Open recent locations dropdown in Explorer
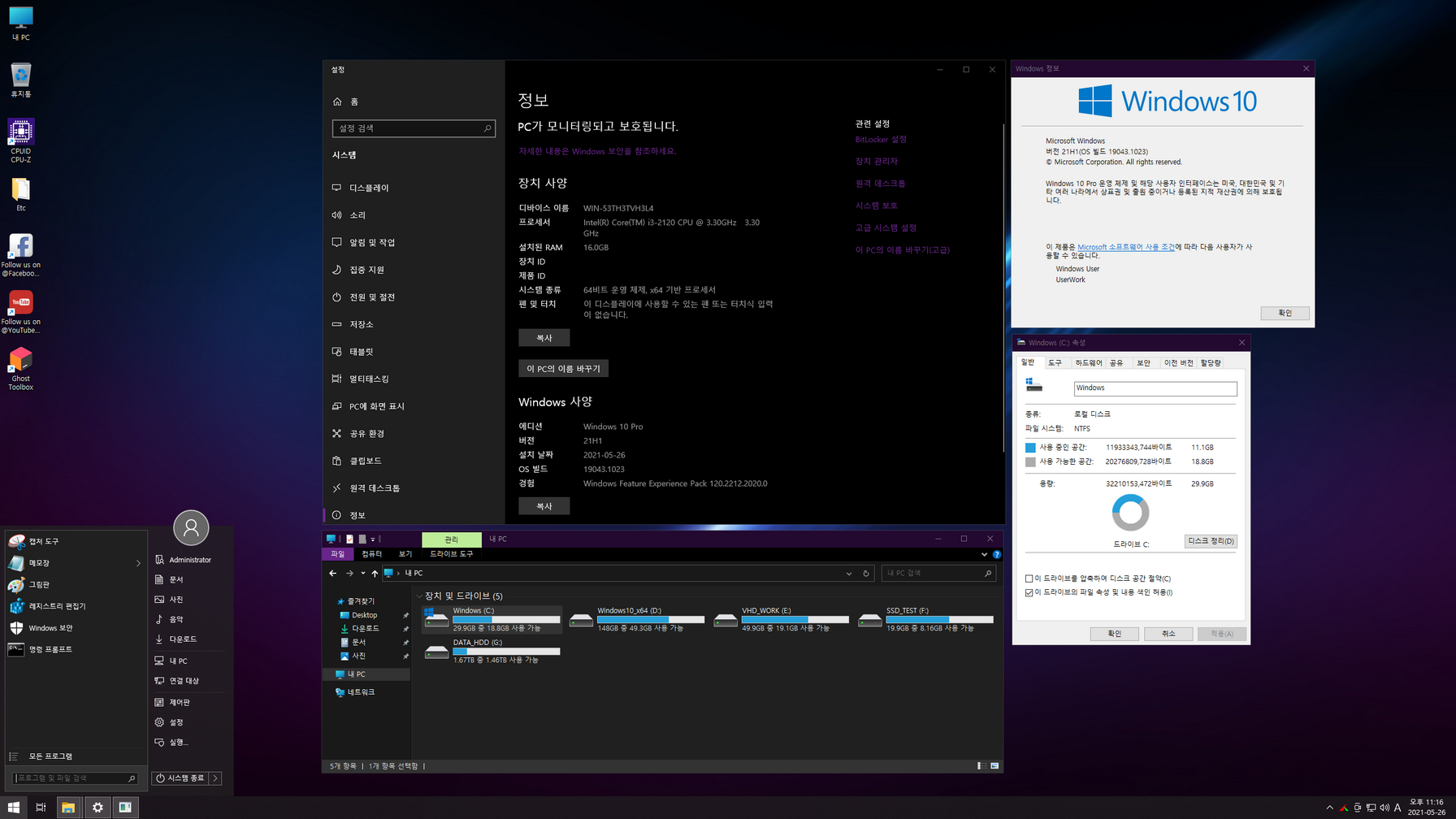This screenshot has height=819, width=1456. [x=362, y=574]
